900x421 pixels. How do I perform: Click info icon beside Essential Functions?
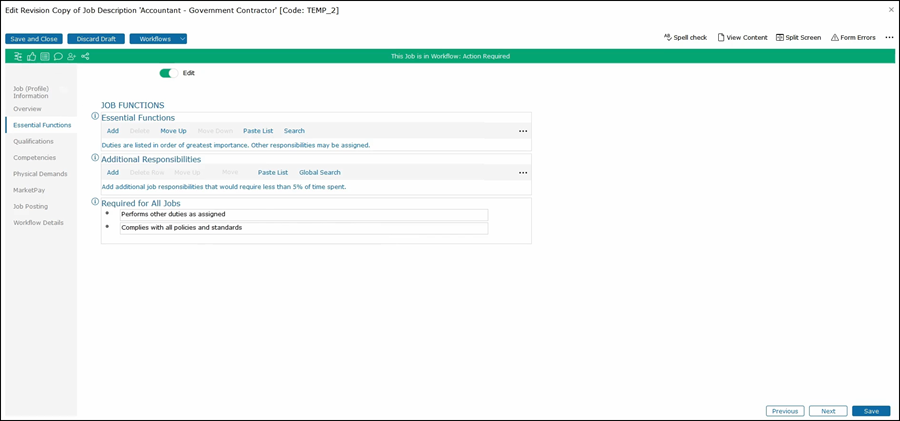coord(95,117)
